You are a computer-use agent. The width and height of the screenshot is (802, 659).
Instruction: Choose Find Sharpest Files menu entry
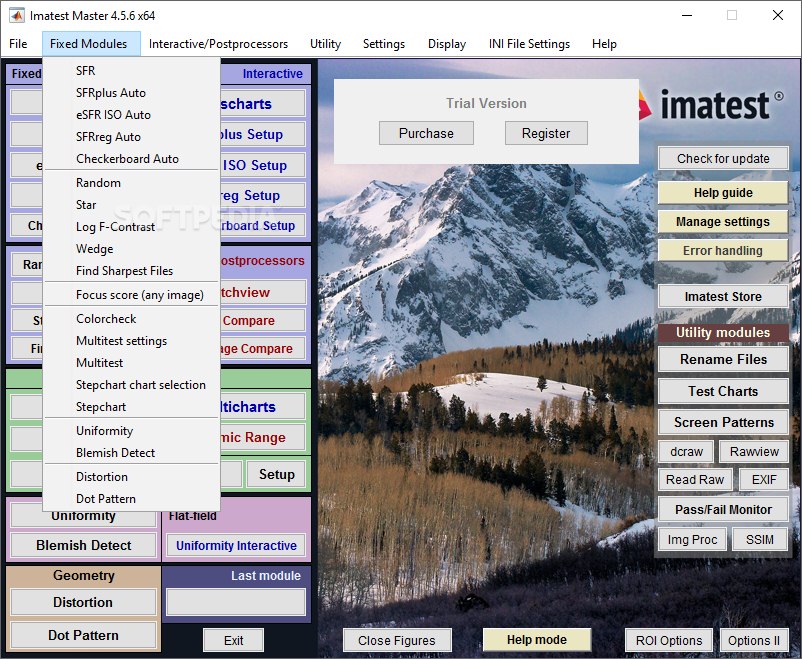pyautogui.click(x=132, y=271)
